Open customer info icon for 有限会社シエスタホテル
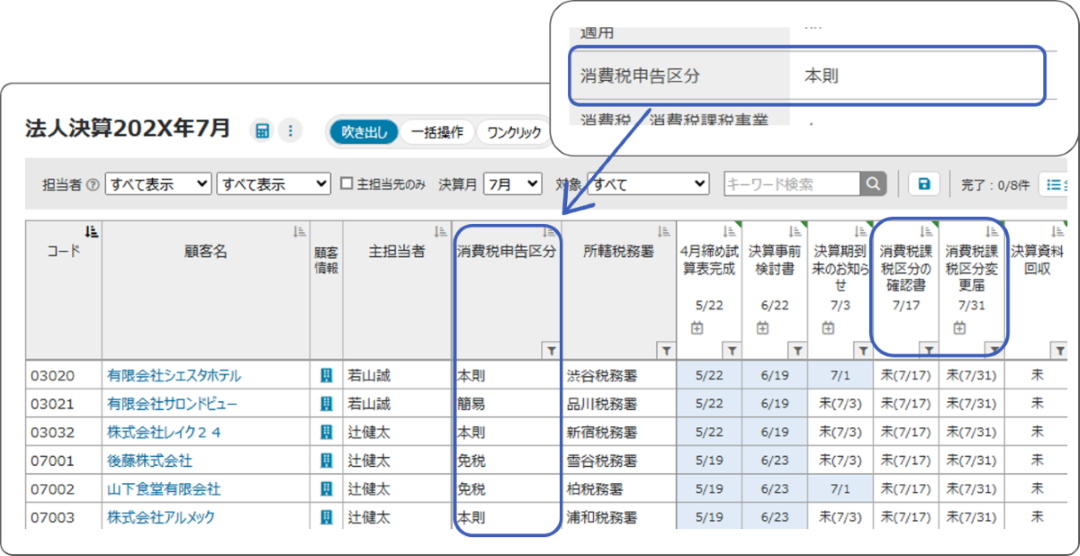1080x556 pixels. (x=326, y=375)
